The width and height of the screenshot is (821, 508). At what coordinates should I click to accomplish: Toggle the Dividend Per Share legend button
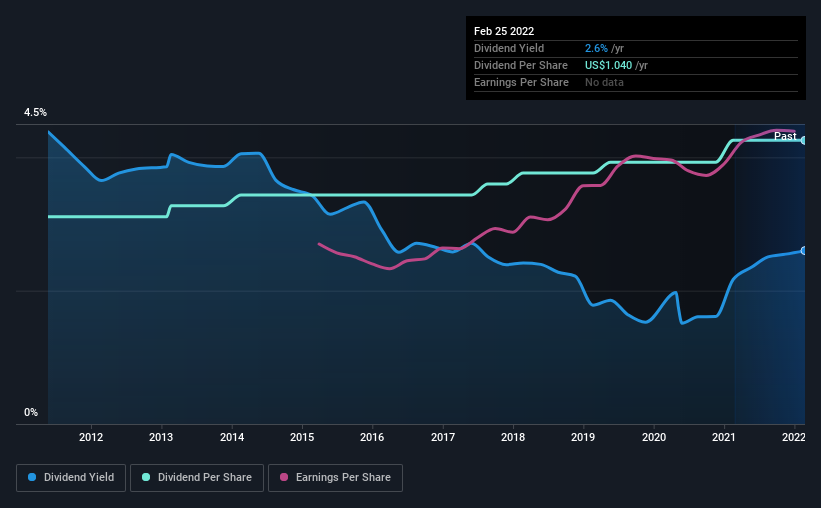(x=197, y=478)
